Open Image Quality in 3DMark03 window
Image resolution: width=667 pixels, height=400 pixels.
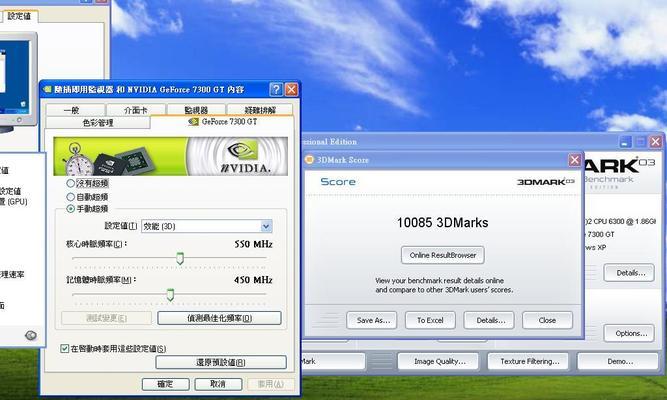click(438, 361)
